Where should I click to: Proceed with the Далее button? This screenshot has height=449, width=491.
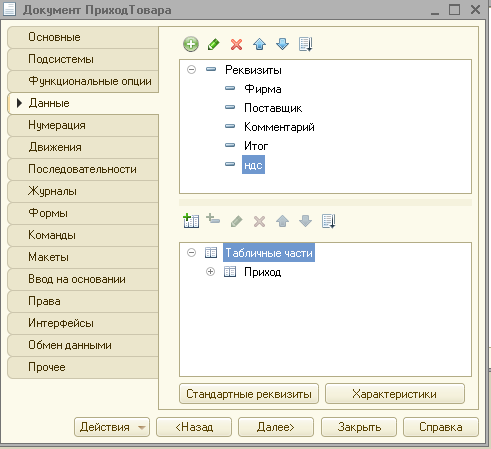(x=276, y=427)
